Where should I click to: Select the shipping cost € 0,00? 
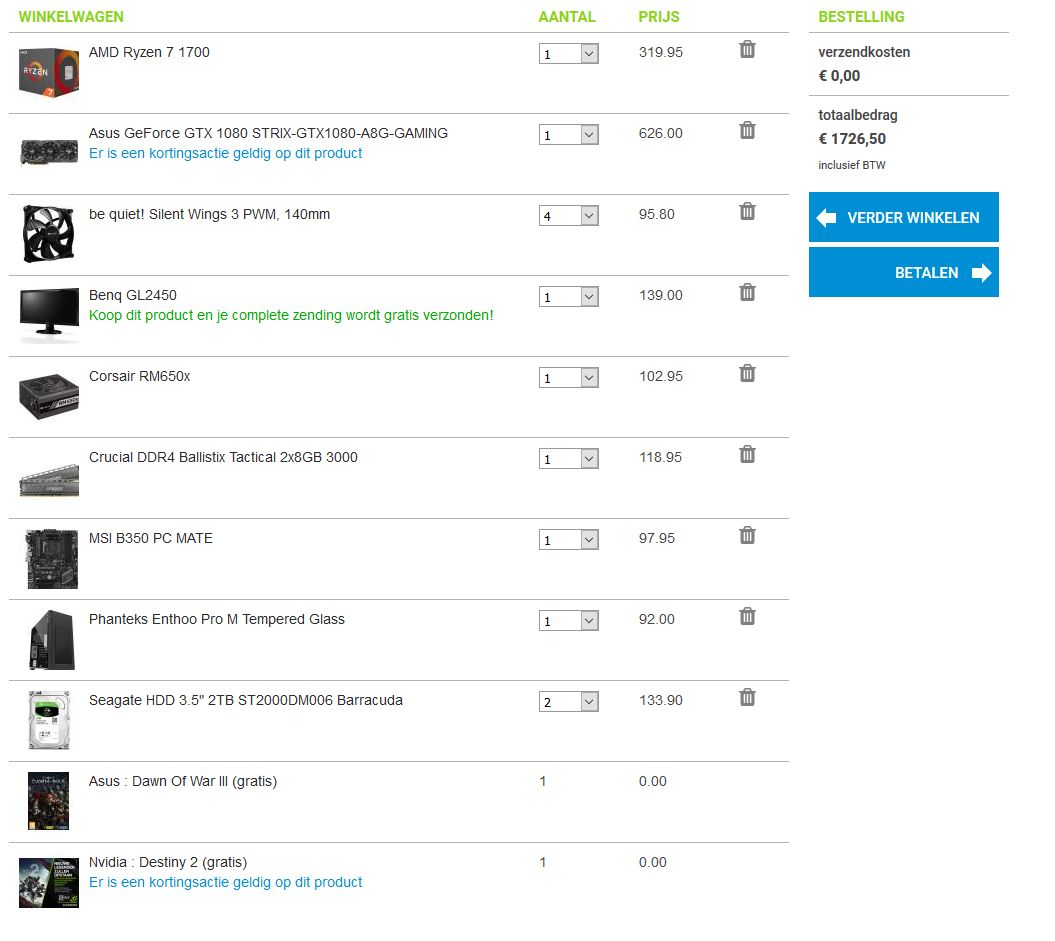pos(839,76)
